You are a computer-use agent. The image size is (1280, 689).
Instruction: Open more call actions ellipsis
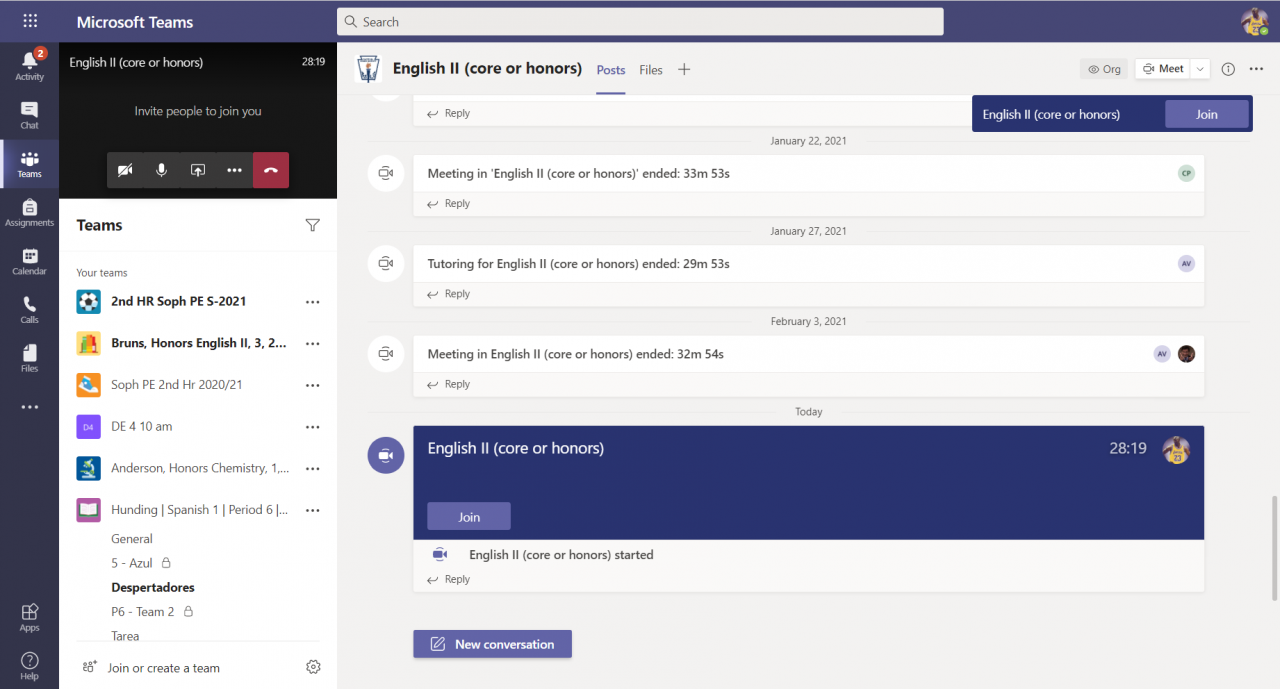(x=234, y=170)
